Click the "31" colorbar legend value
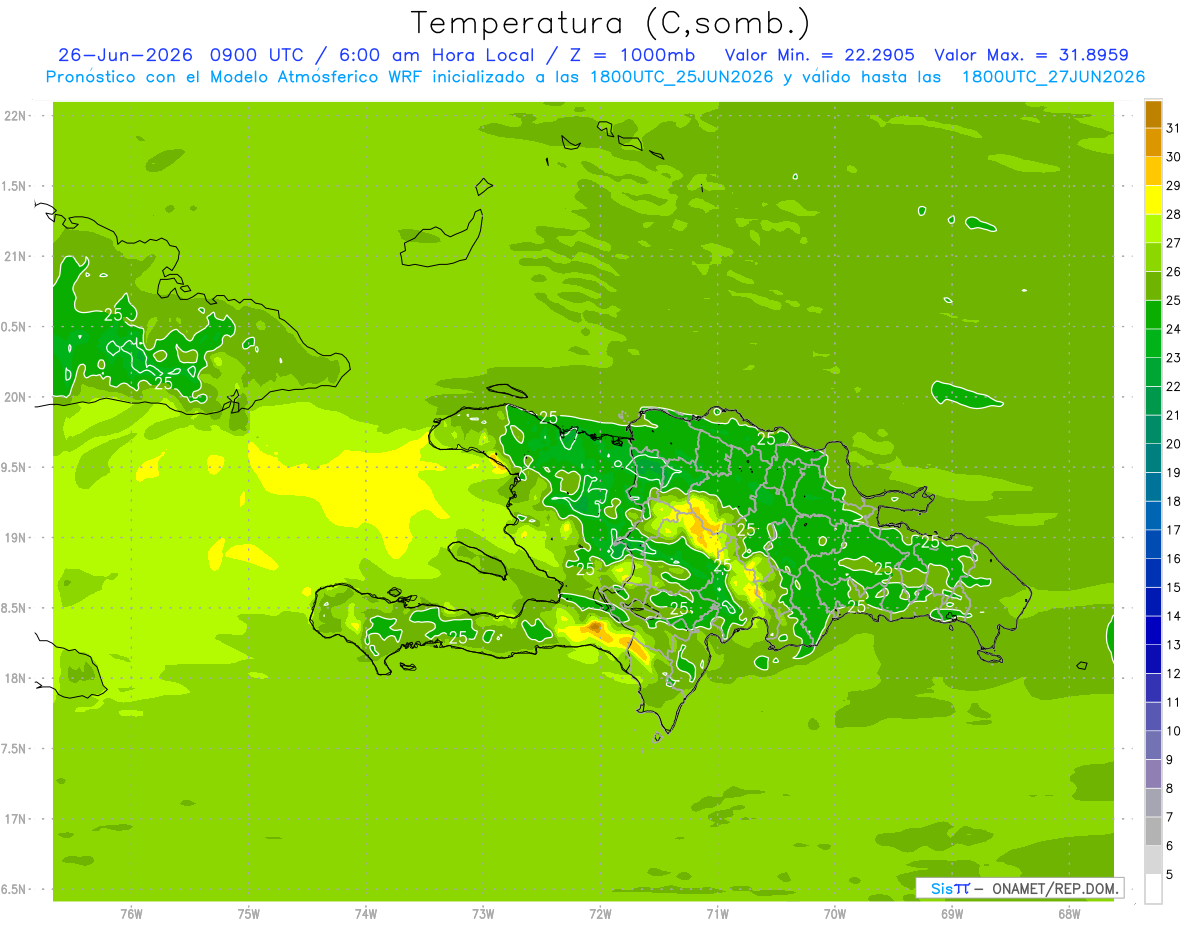Image resolution: width=1200 pixels, height=927 pixels. [1173, 128]
